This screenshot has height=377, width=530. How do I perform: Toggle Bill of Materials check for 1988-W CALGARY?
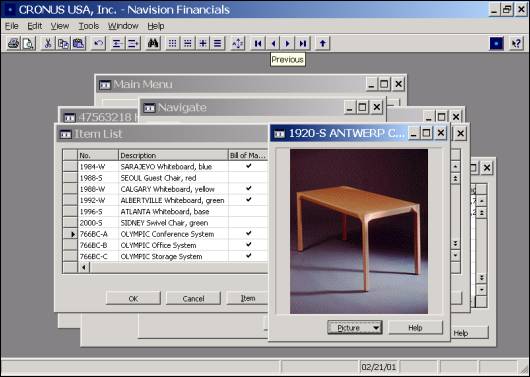(x=249, y=188)
